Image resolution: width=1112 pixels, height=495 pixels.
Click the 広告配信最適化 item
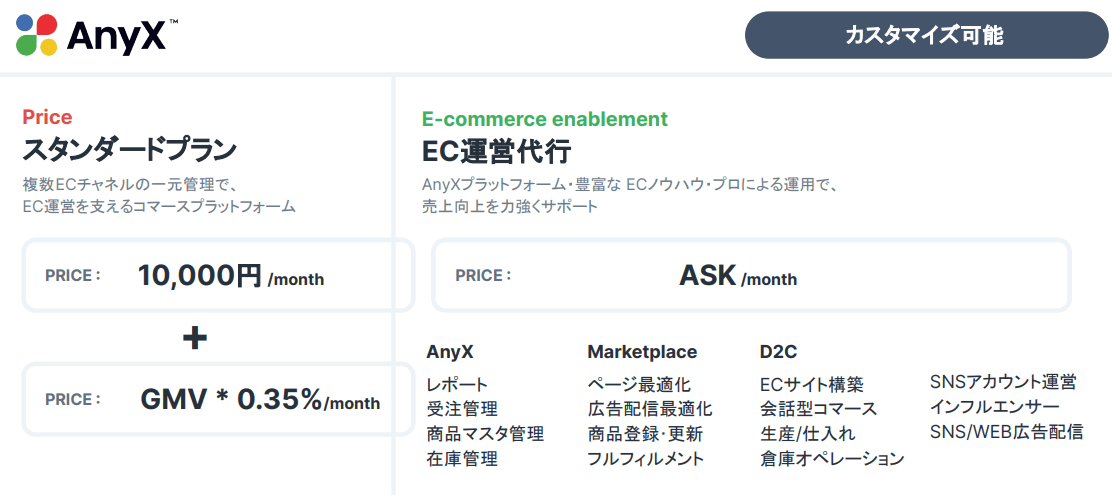click(x=649, y=409)
